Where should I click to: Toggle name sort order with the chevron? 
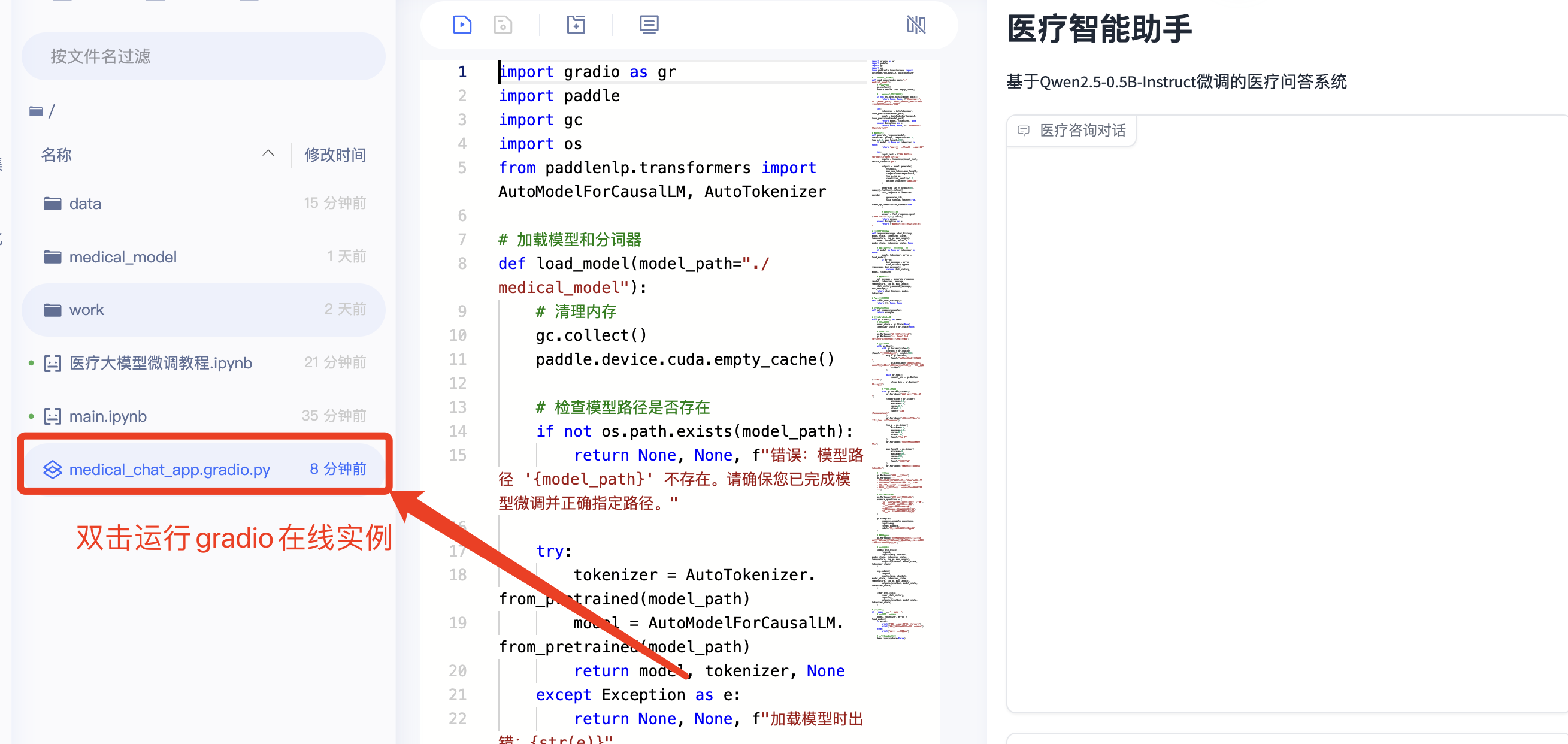coord(268,154)
